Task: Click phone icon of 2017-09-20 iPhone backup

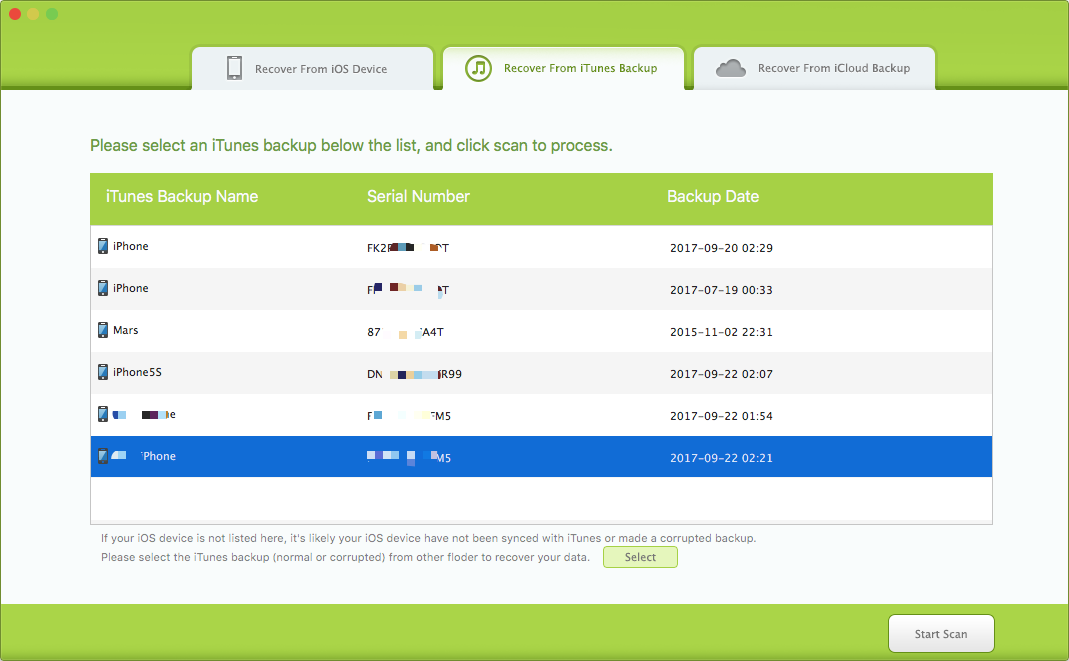Action: pyautogui.click(x=103, y=246)
